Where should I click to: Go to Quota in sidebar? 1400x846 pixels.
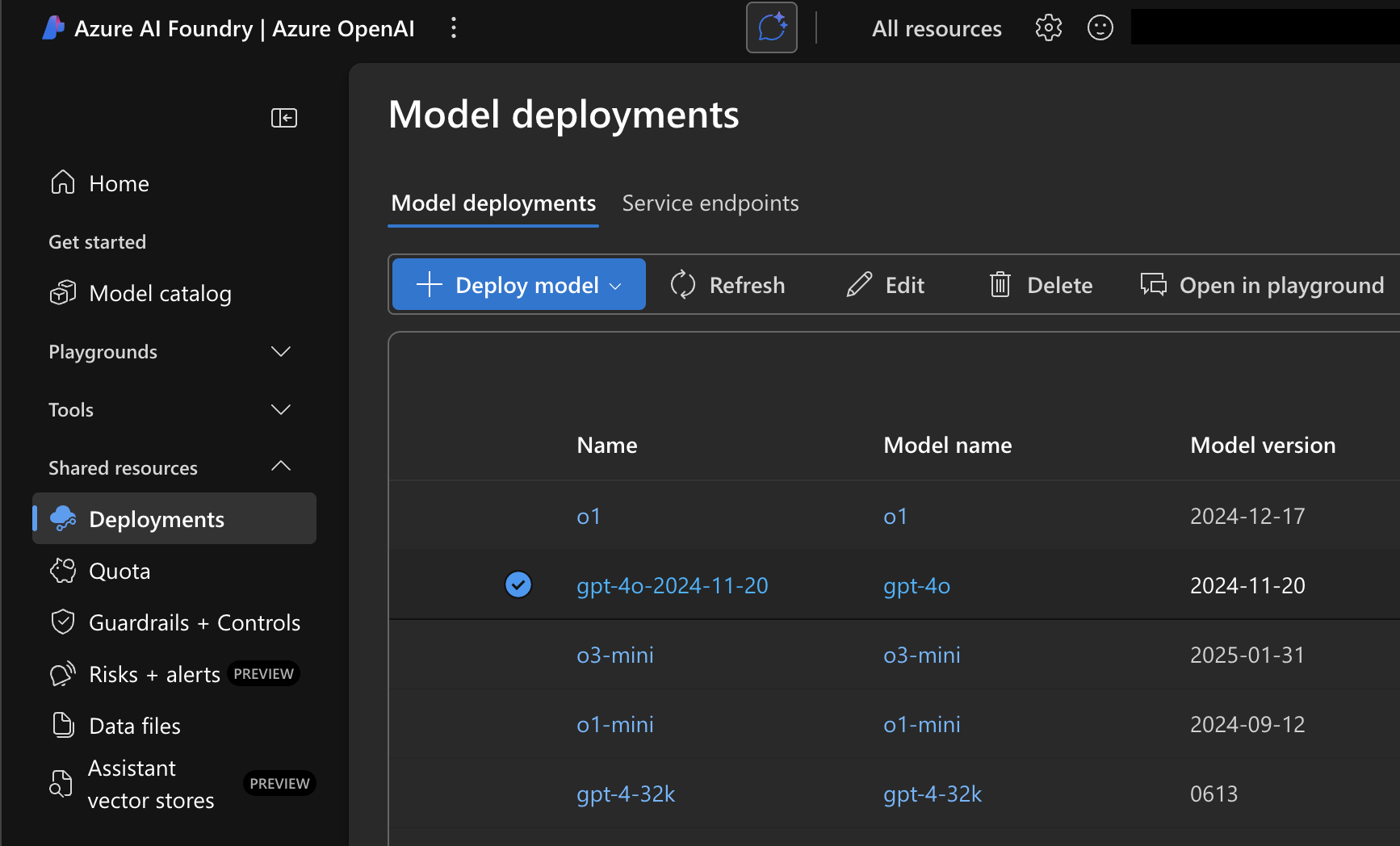coord(119,572)
